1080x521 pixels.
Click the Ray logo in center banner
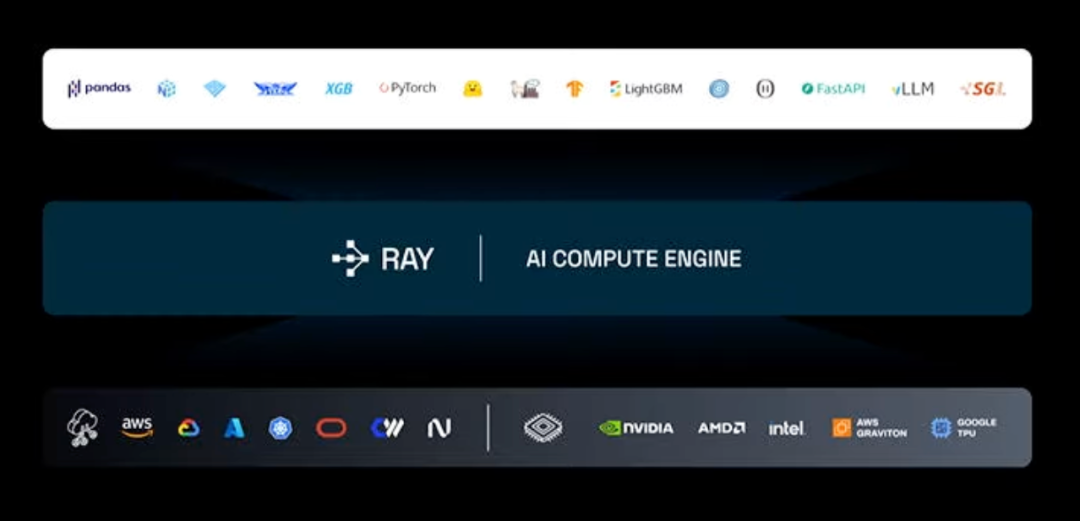383,259
